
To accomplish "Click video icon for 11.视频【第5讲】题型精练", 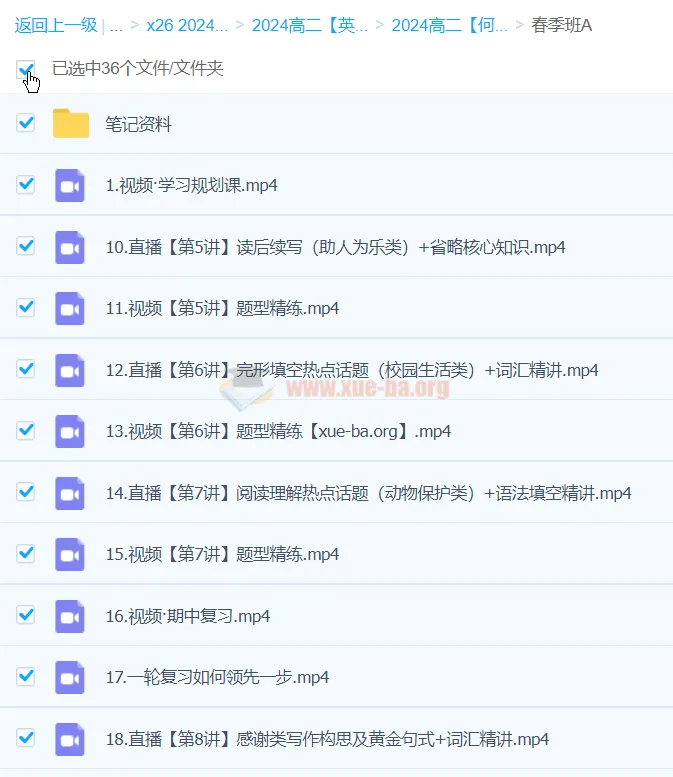I will pos(70,308).
